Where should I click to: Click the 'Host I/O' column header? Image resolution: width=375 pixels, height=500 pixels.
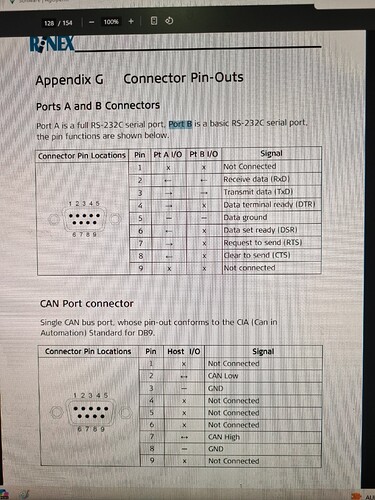(x=184, y=352)
